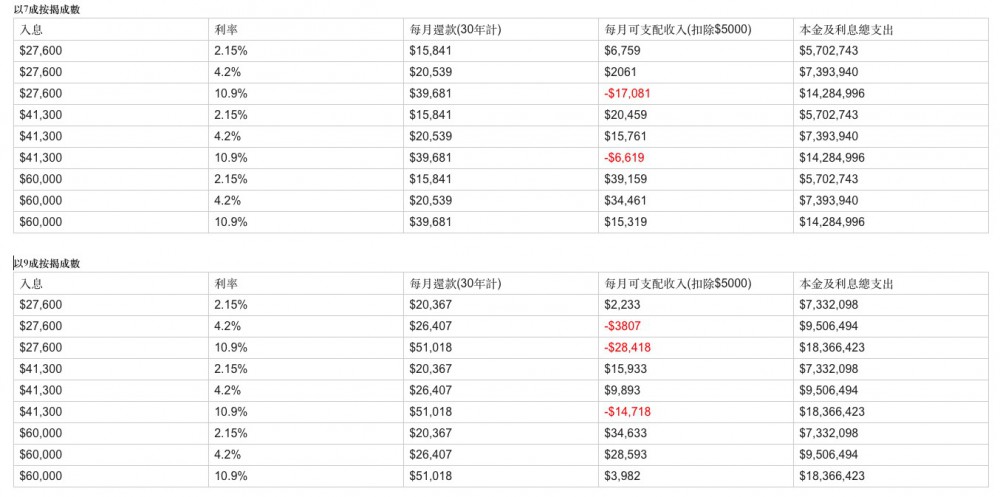This screenshot has width=1000, height=497.
Task: Click the 以7成按揭成數 table title
Action: coord(47,9)
